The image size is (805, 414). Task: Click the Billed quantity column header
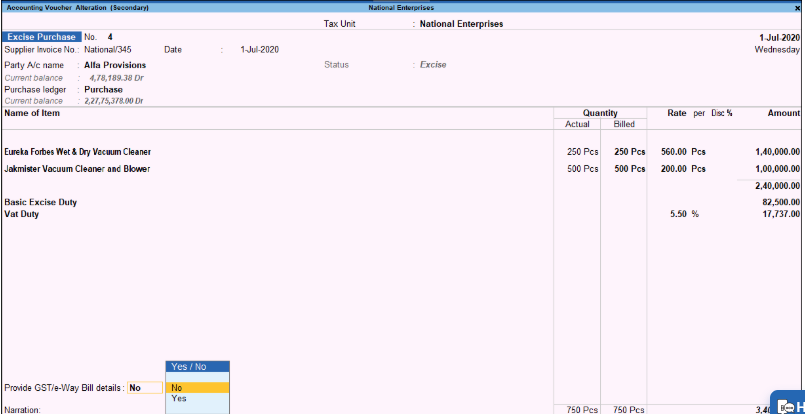click(624, 124)
